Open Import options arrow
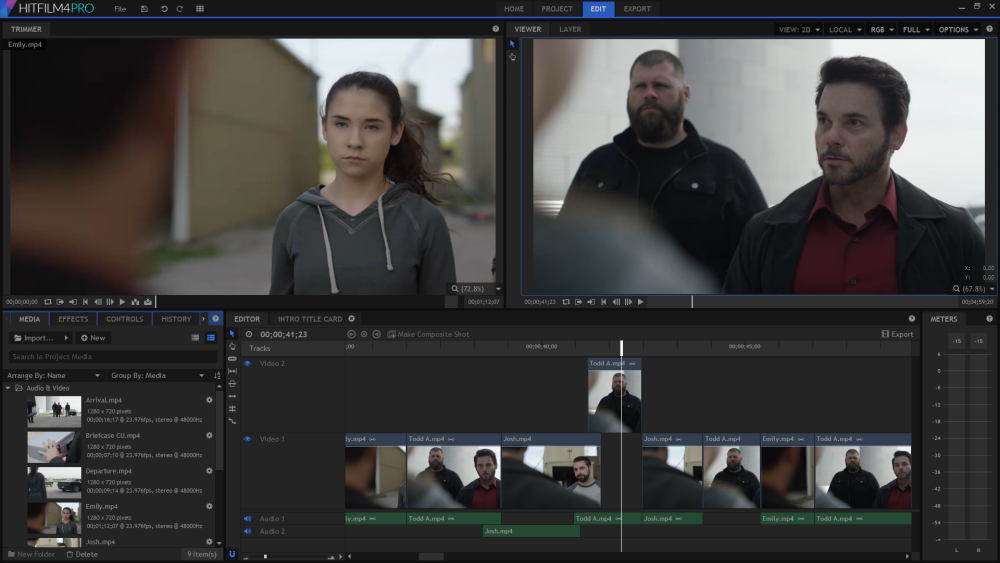This screenshot has height=563, width=1000. tap(66, 338)
